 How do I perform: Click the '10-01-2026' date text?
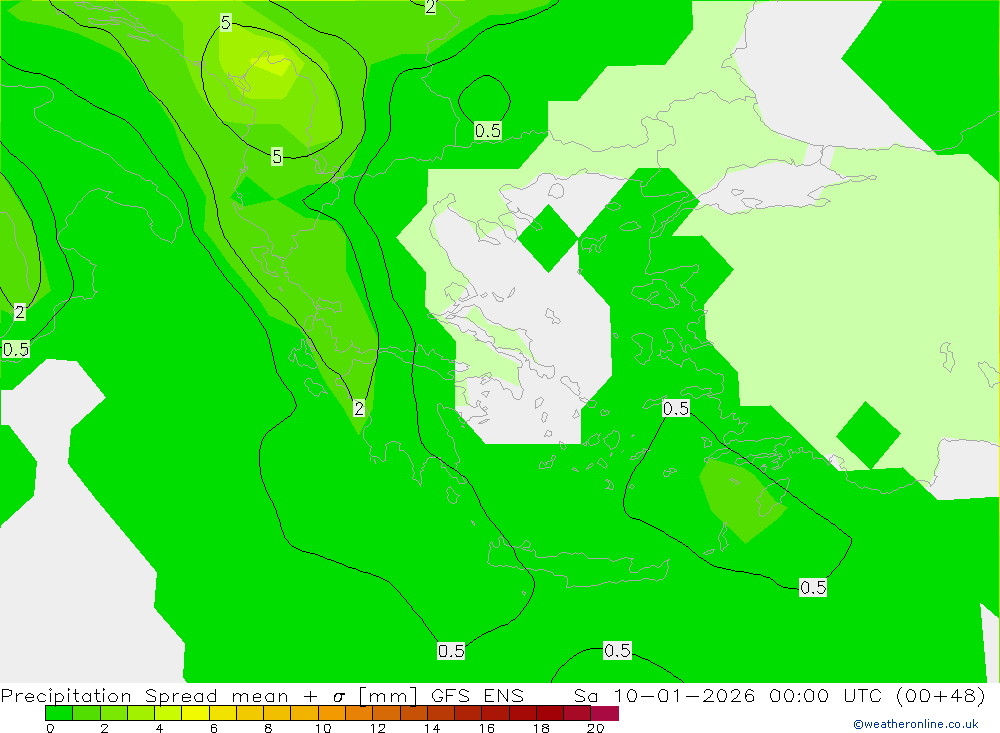[684, 695]
